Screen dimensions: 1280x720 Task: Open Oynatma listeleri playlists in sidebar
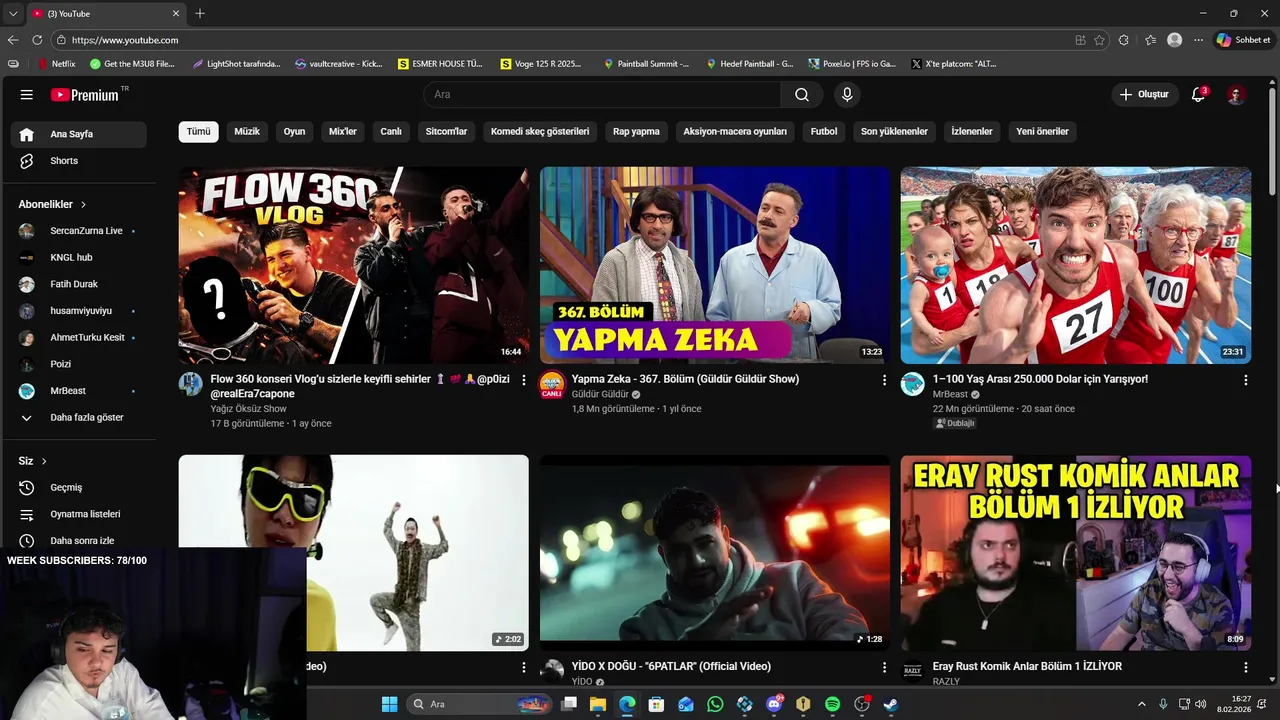pyautogui.click(x=79, y=514)
